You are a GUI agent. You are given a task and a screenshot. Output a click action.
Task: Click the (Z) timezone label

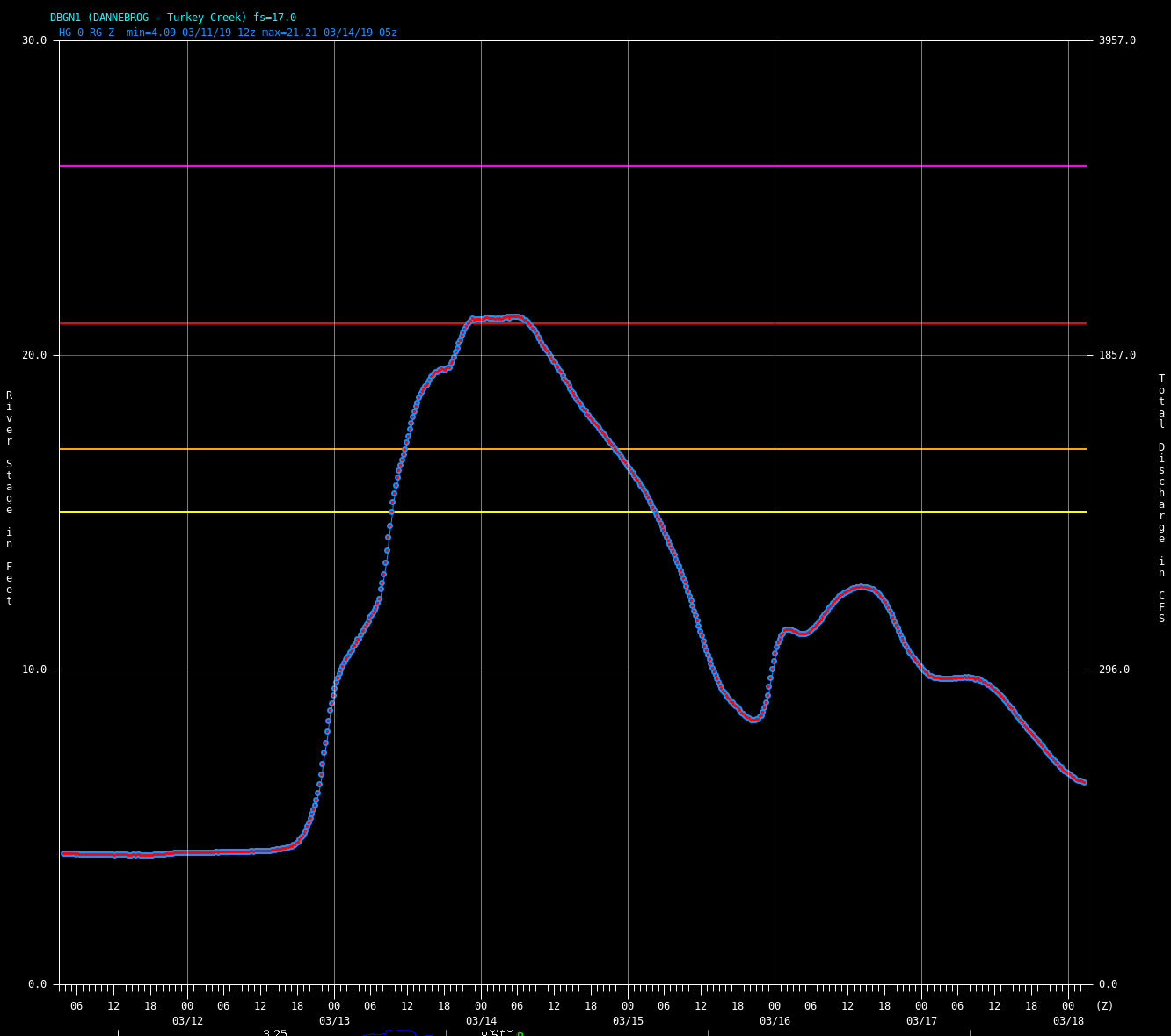1104,1006
